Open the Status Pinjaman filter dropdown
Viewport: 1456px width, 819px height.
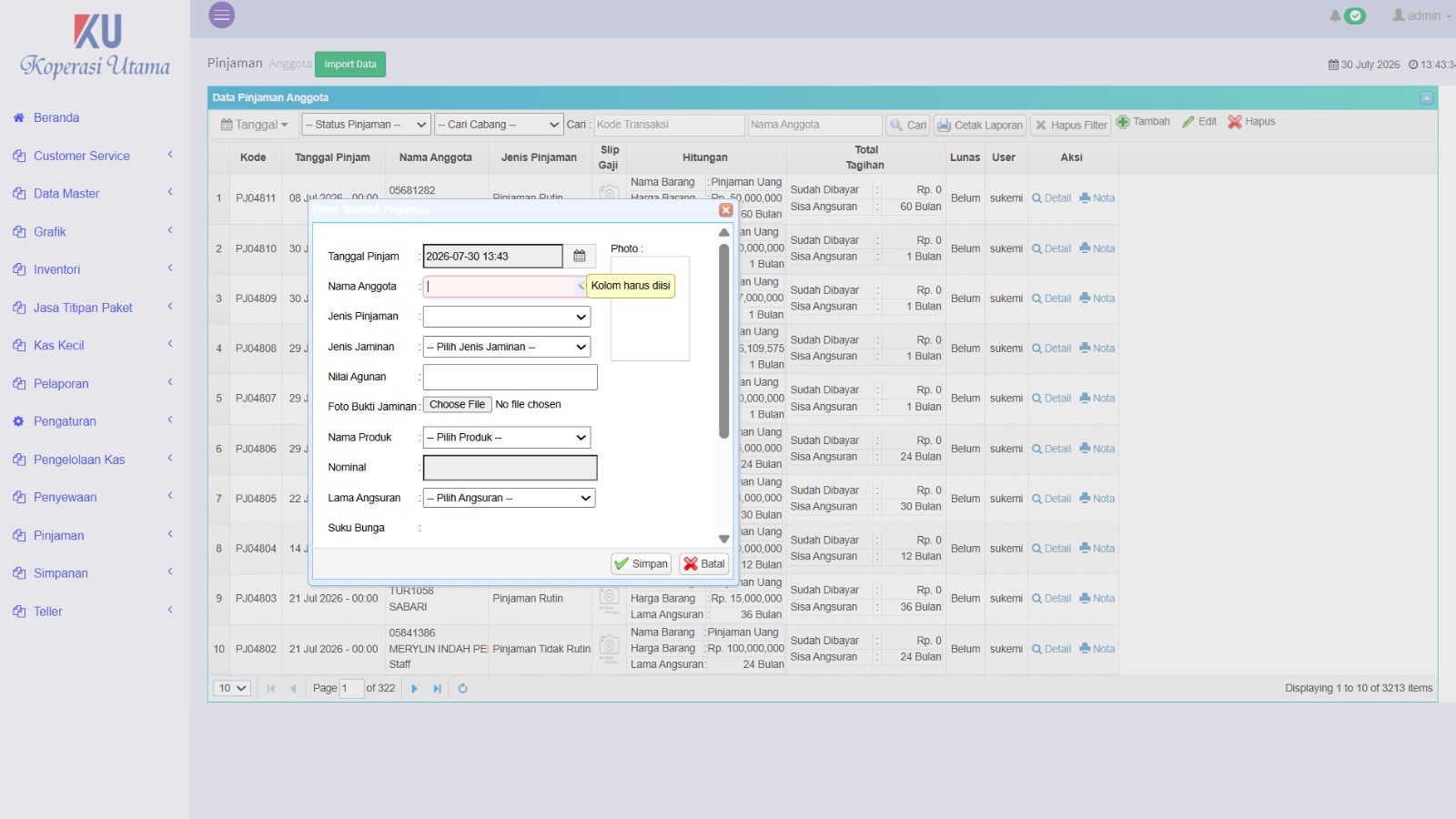366,125
